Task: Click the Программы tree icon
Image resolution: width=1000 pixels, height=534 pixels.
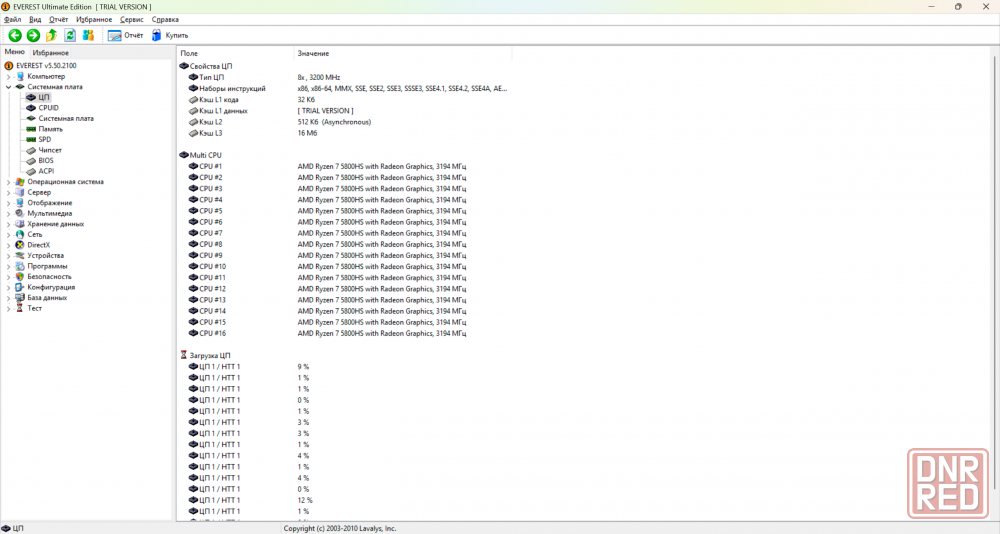Action: pos(20,266)
